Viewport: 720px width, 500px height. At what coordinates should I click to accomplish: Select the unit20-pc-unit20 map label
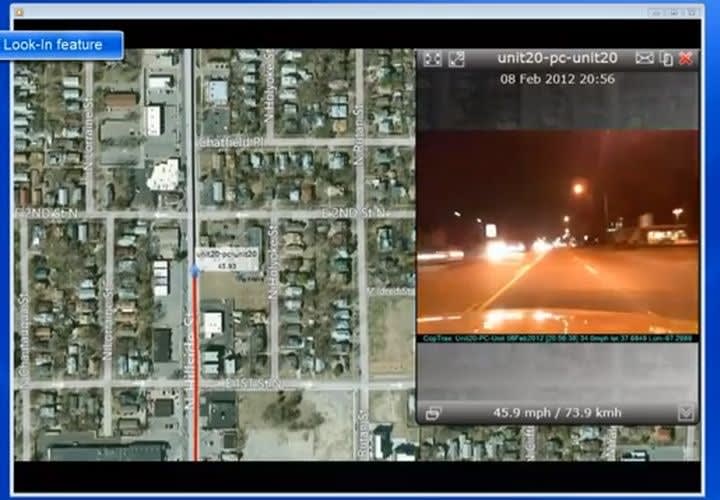(227, 256)
